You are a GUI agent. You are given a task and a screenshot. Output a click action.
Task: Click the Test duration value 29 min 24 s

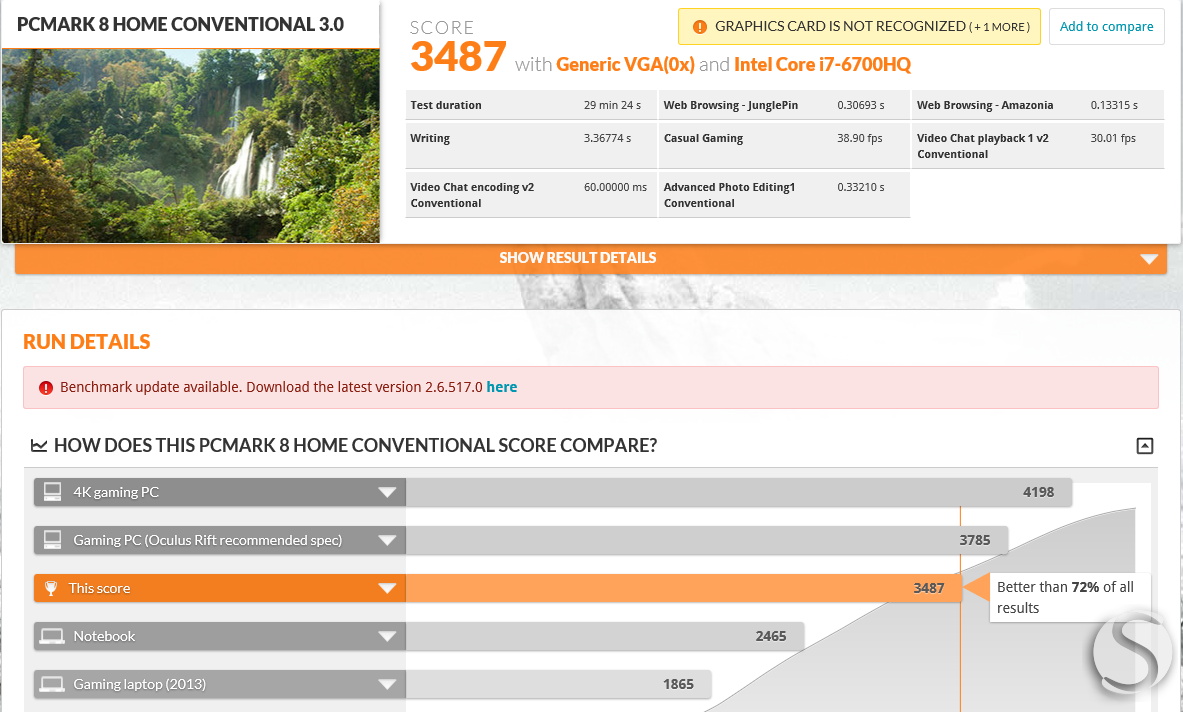coord(612,106)
